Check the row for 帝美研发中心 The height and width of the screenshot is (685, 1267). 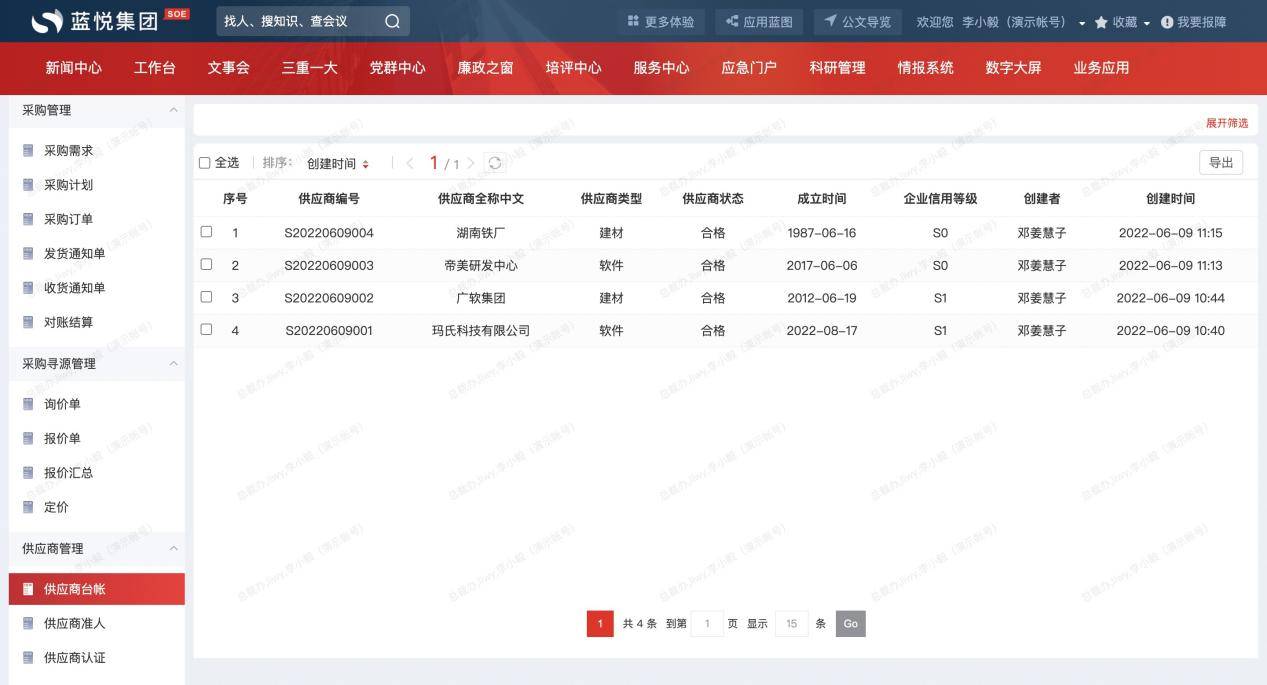(x=206, y=264)
